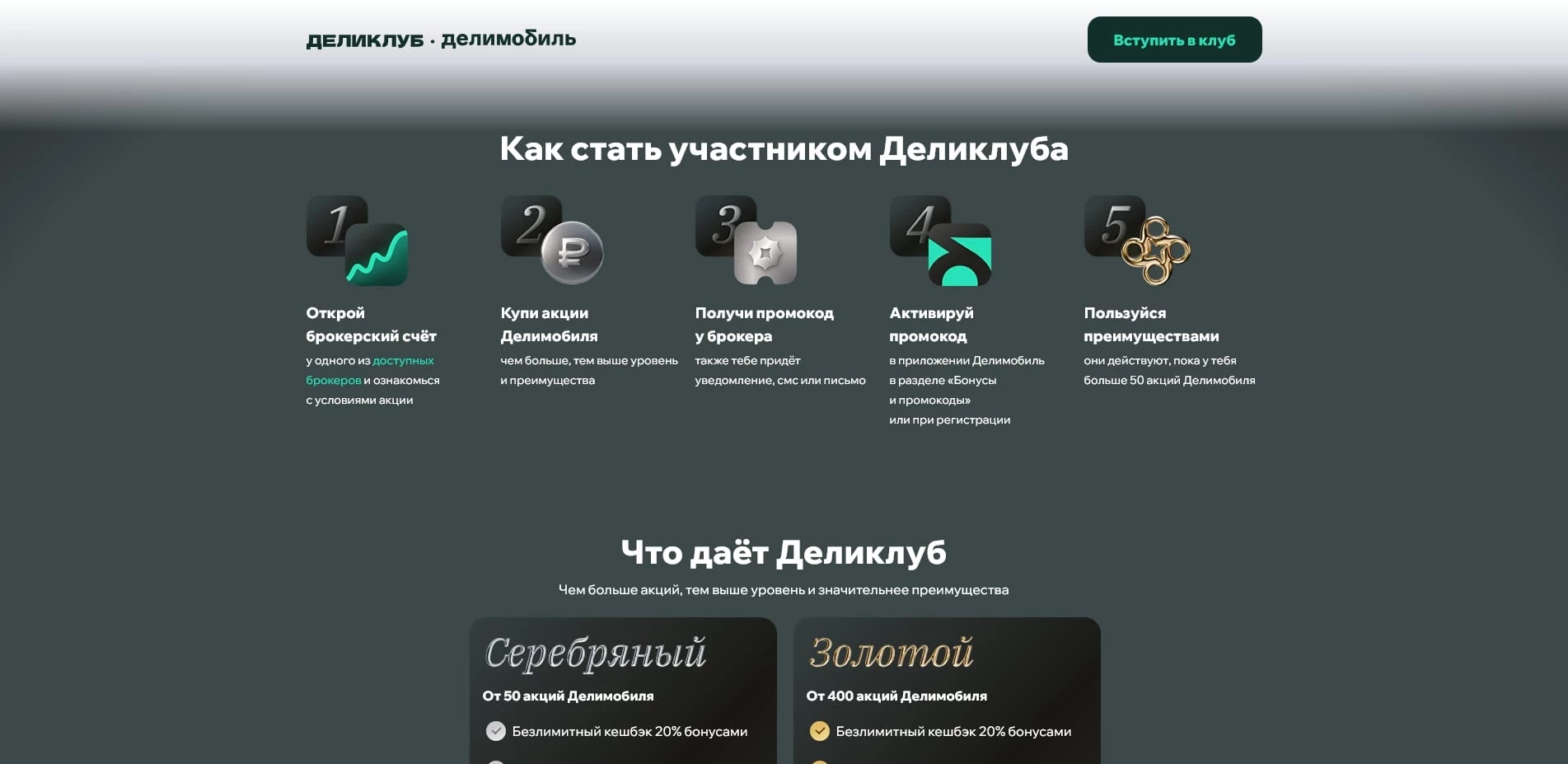
Task: Click the text «От 400 акций Делимобиля»
Action: [x=896, y=695]
